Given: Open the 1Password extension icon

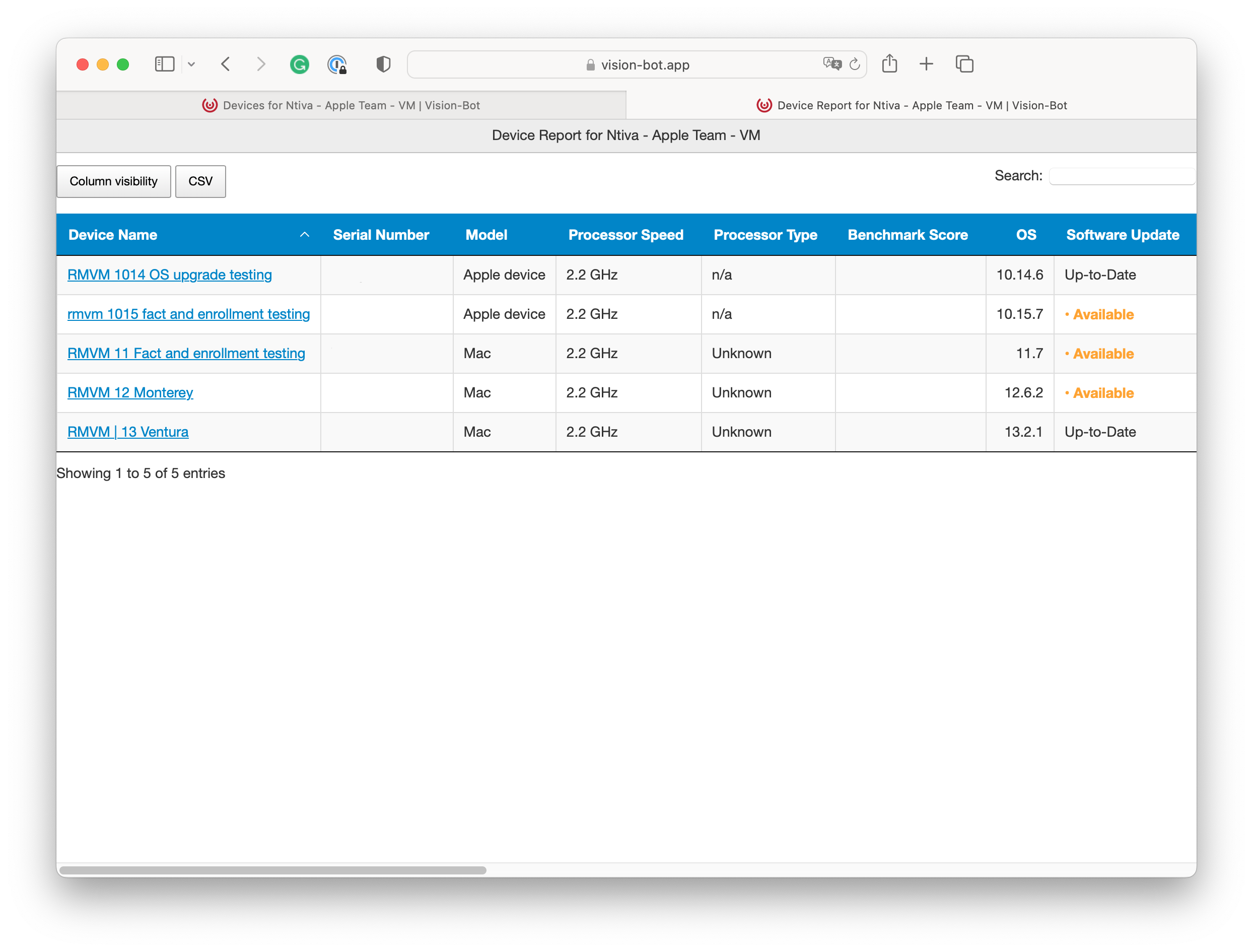Looking at the screenshot, I should click(337, 64).
